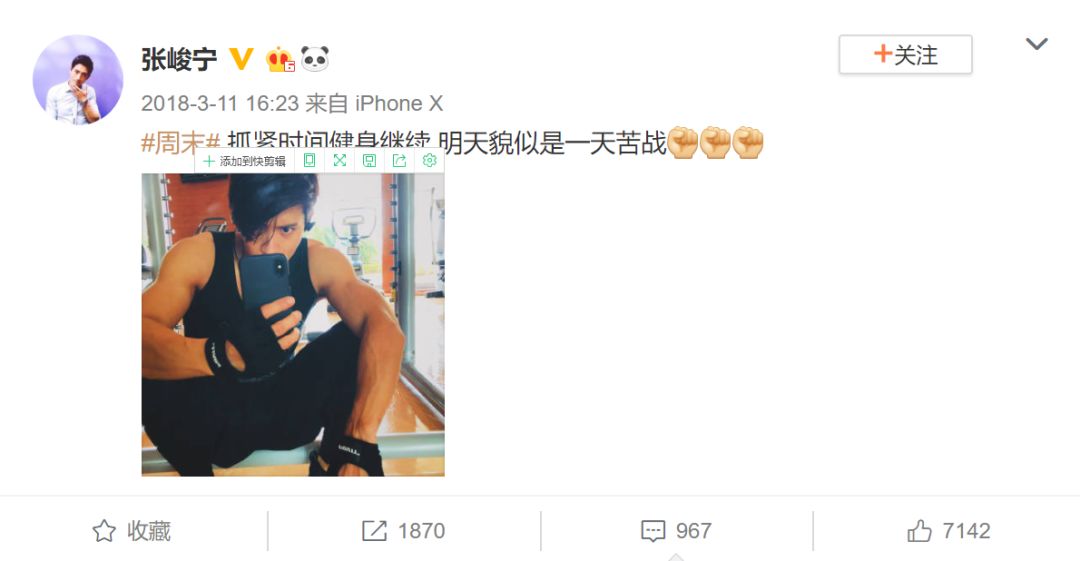Open the comments tab with 967
The image size is (1080, 561).
676,531
